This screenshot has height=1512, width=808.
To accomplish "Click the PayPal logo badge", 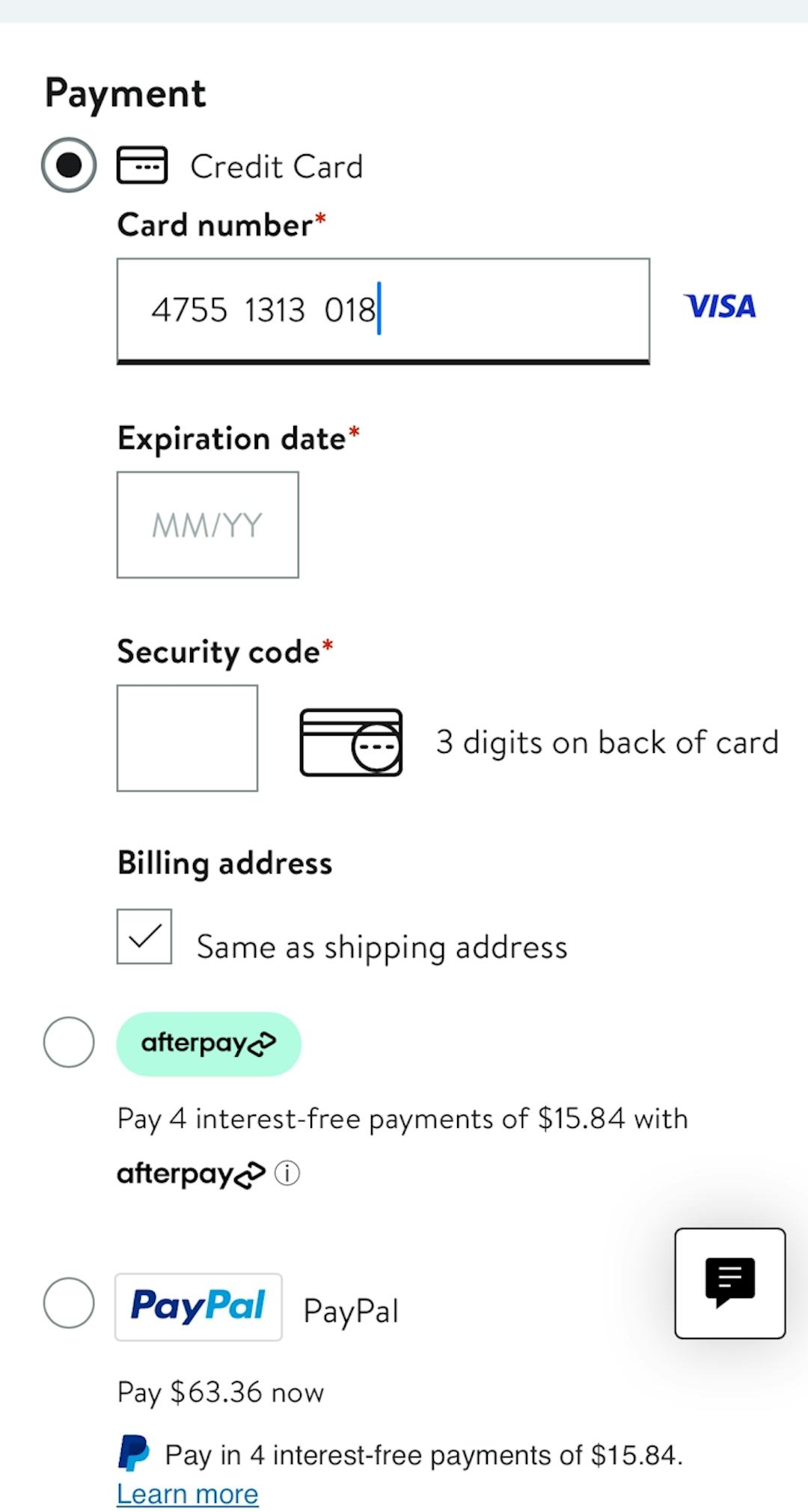I will point(198,1307).
